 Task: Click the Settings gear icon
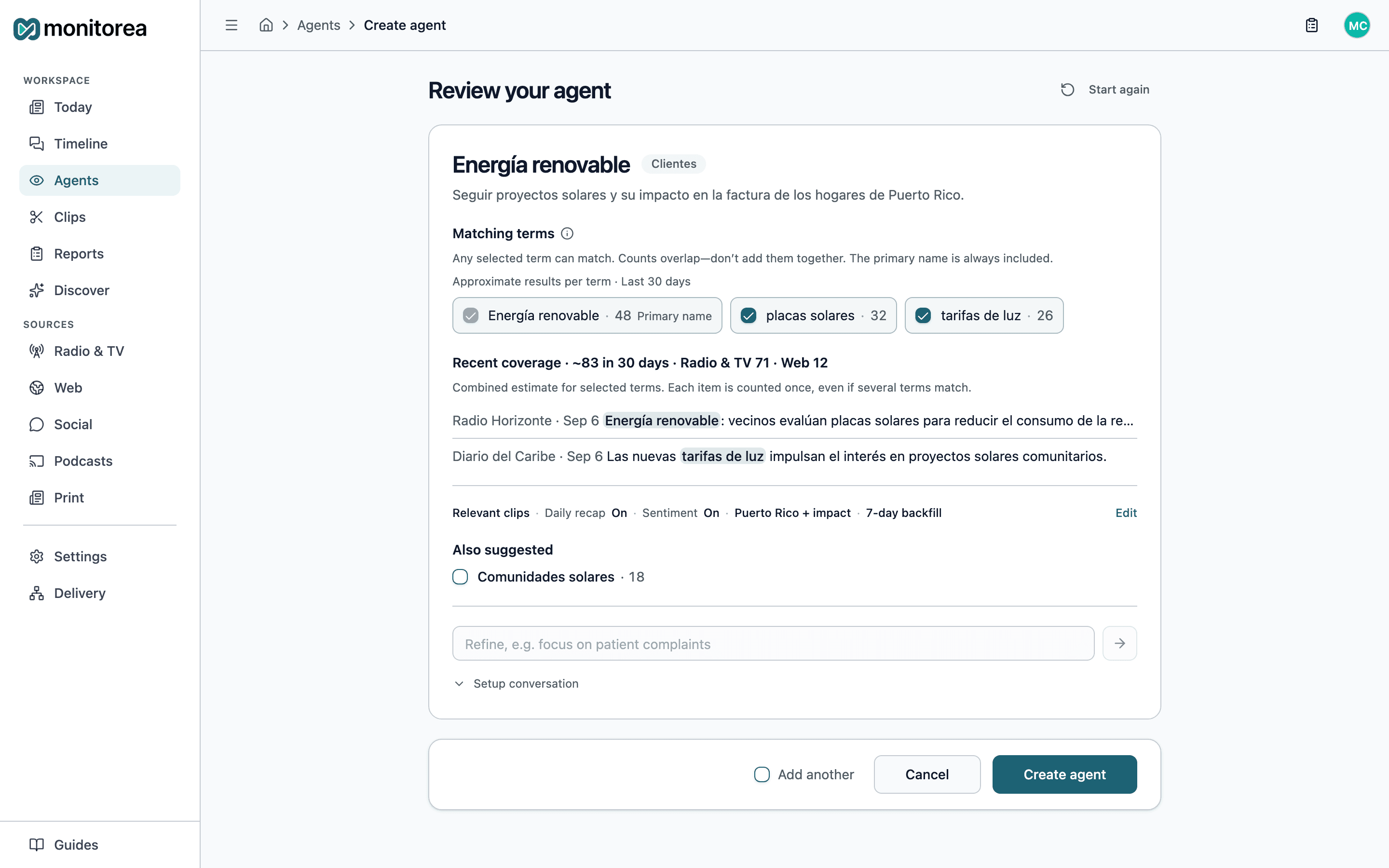point(37,557)
